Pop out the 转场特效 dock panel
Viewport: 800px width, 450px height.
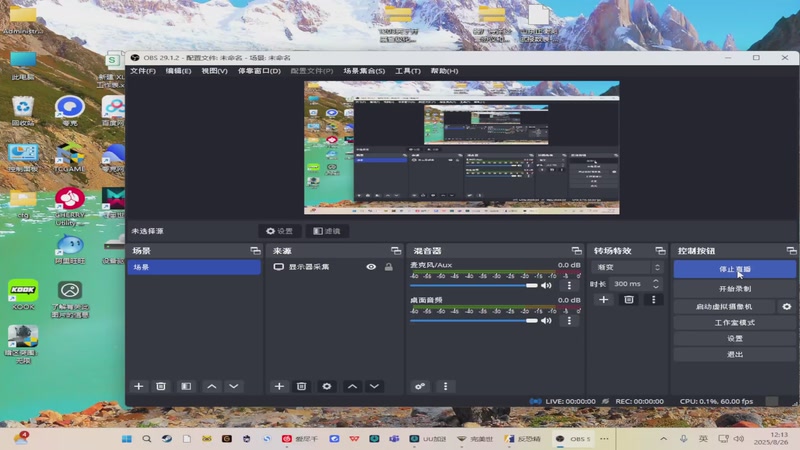click(x=660, y=251)
